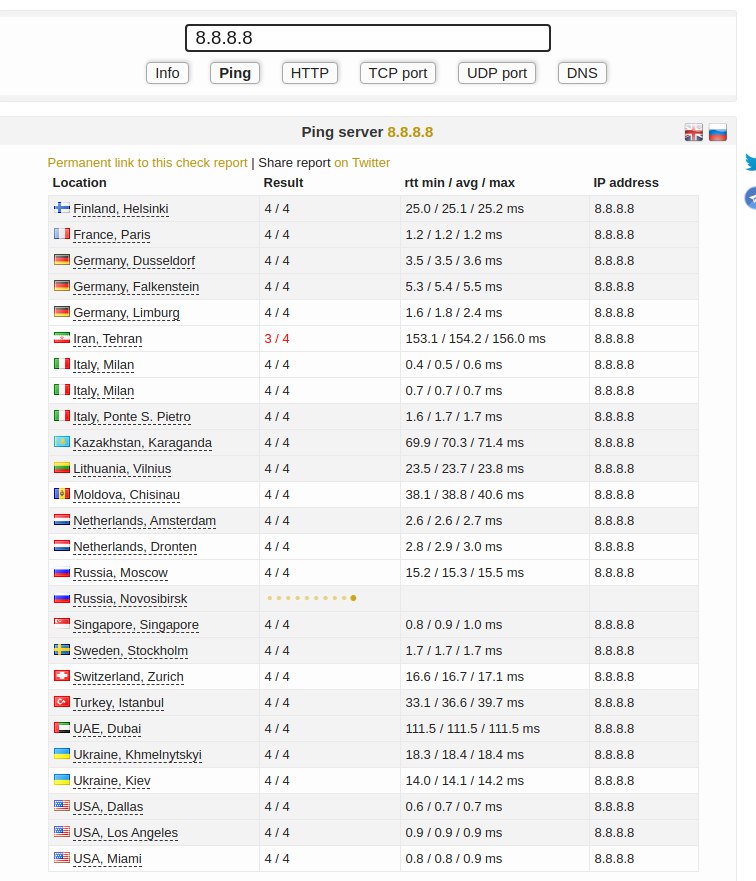
Task: Click the Location column header
Action: (79, 183)
